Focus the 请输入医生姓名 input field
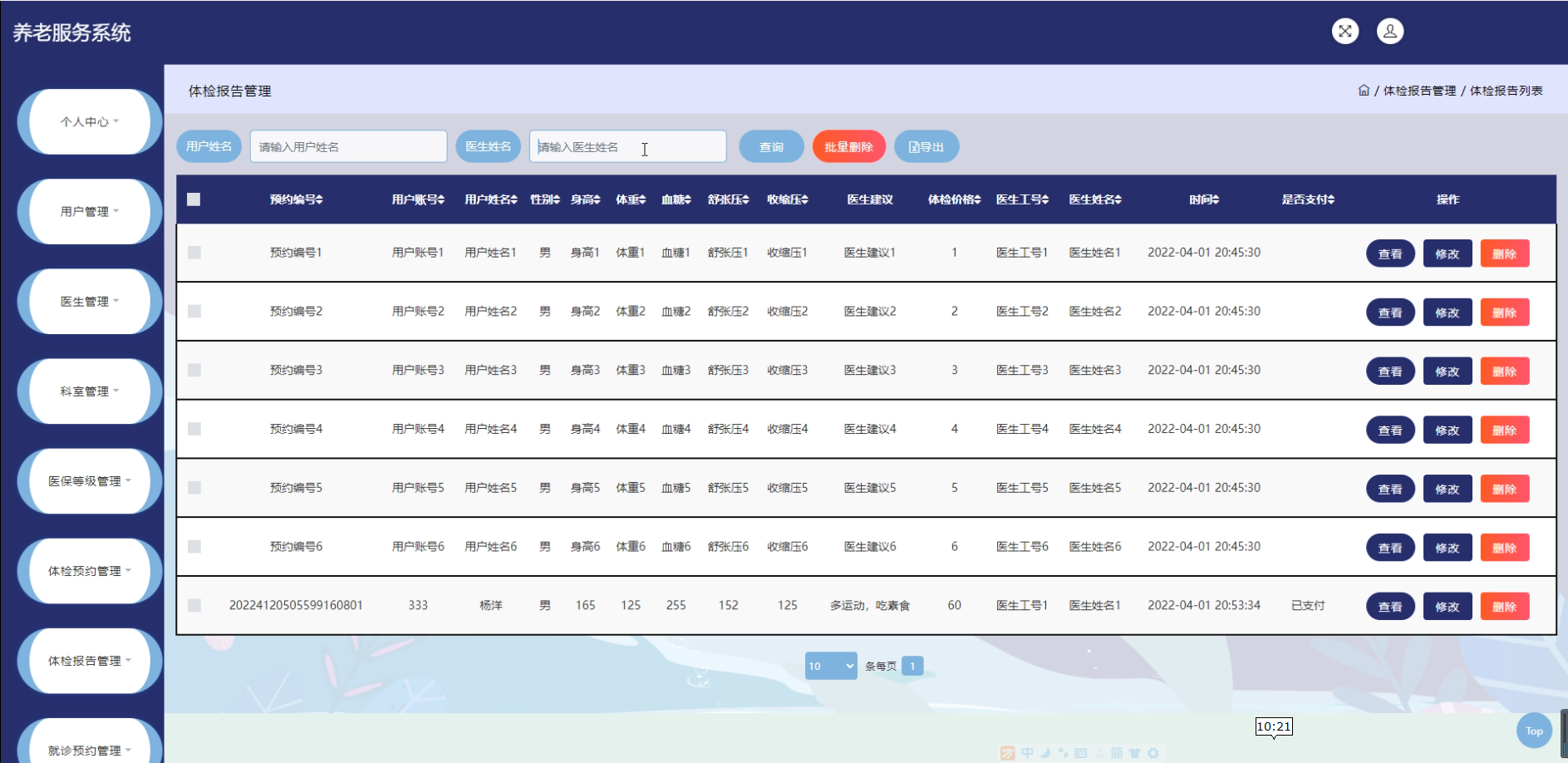This screenshot has width=1568, height=763. (628, 146)
